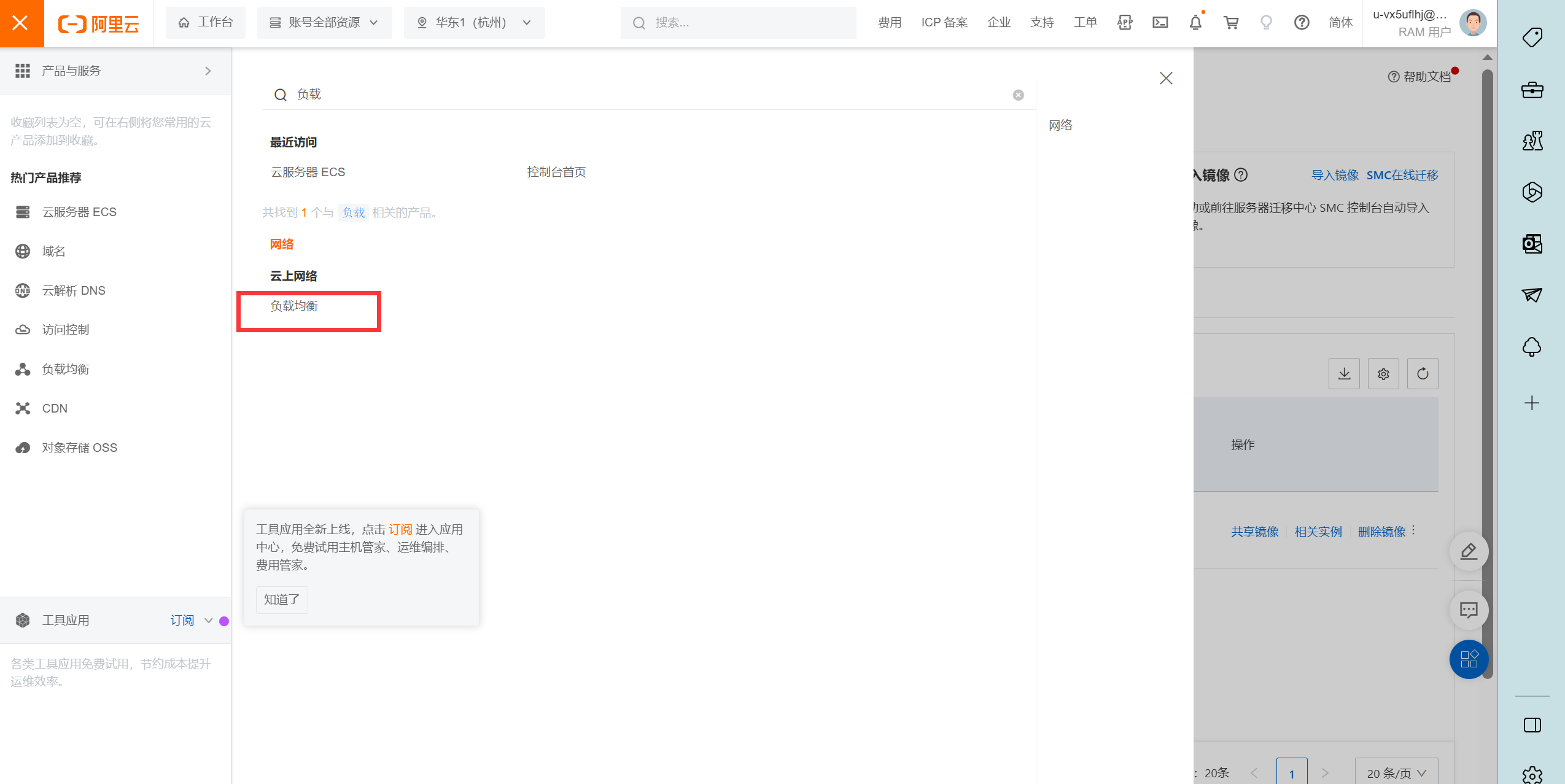Open the help question mark icon
1565x784 pixels.
(x=1302, y=23)
